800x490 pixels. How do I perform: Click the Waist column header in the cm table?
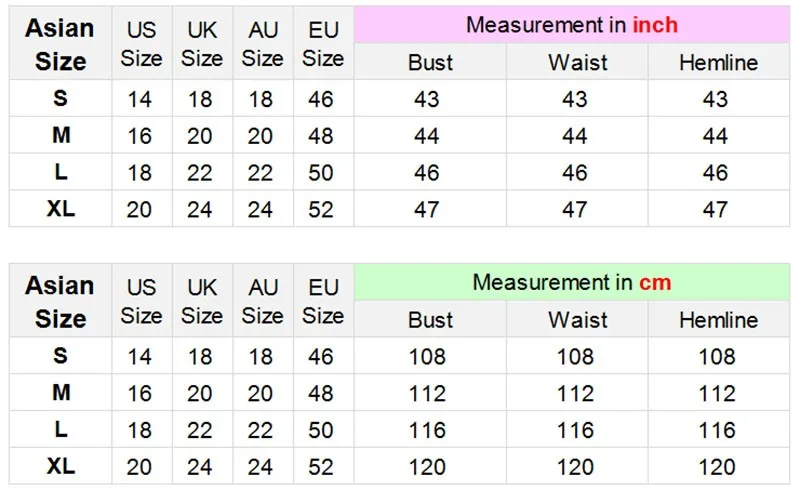pos(577,320)
